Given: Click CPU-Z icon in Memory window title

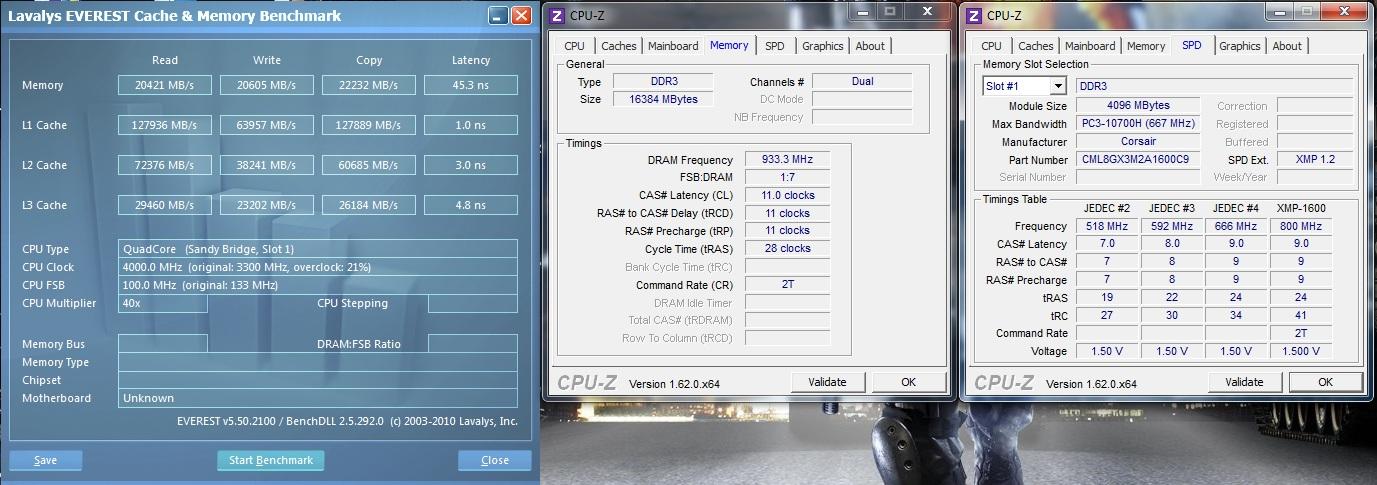Looking at the screenshot, I should tap(557, 15).
